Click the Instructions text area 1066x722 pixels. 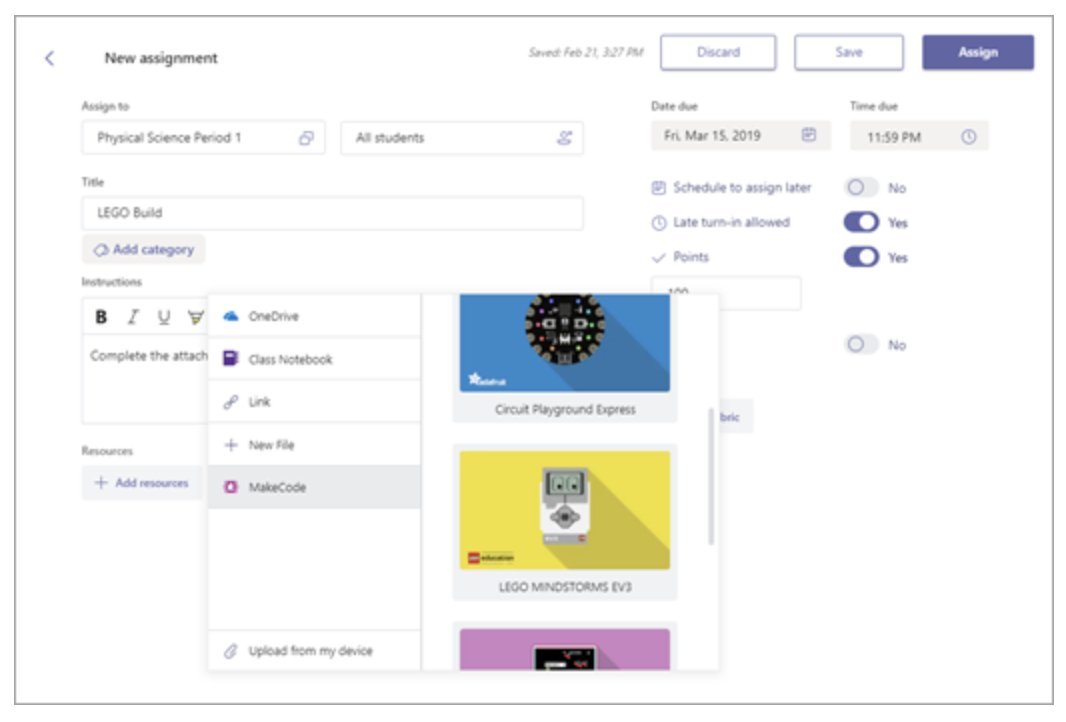point(145,379)
